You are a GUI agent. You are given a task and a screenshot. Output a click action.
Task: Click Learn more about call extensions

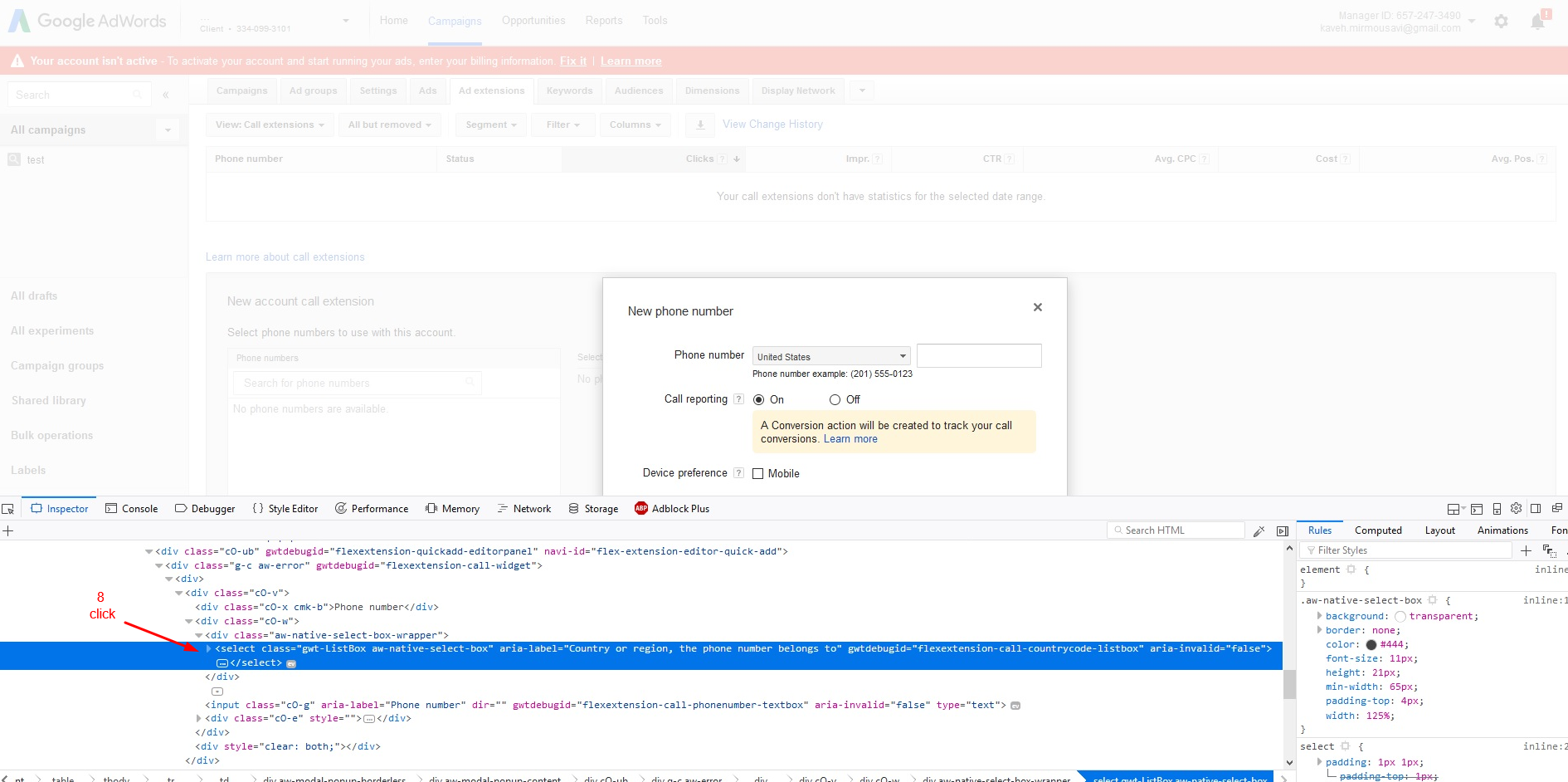(285, 257)
